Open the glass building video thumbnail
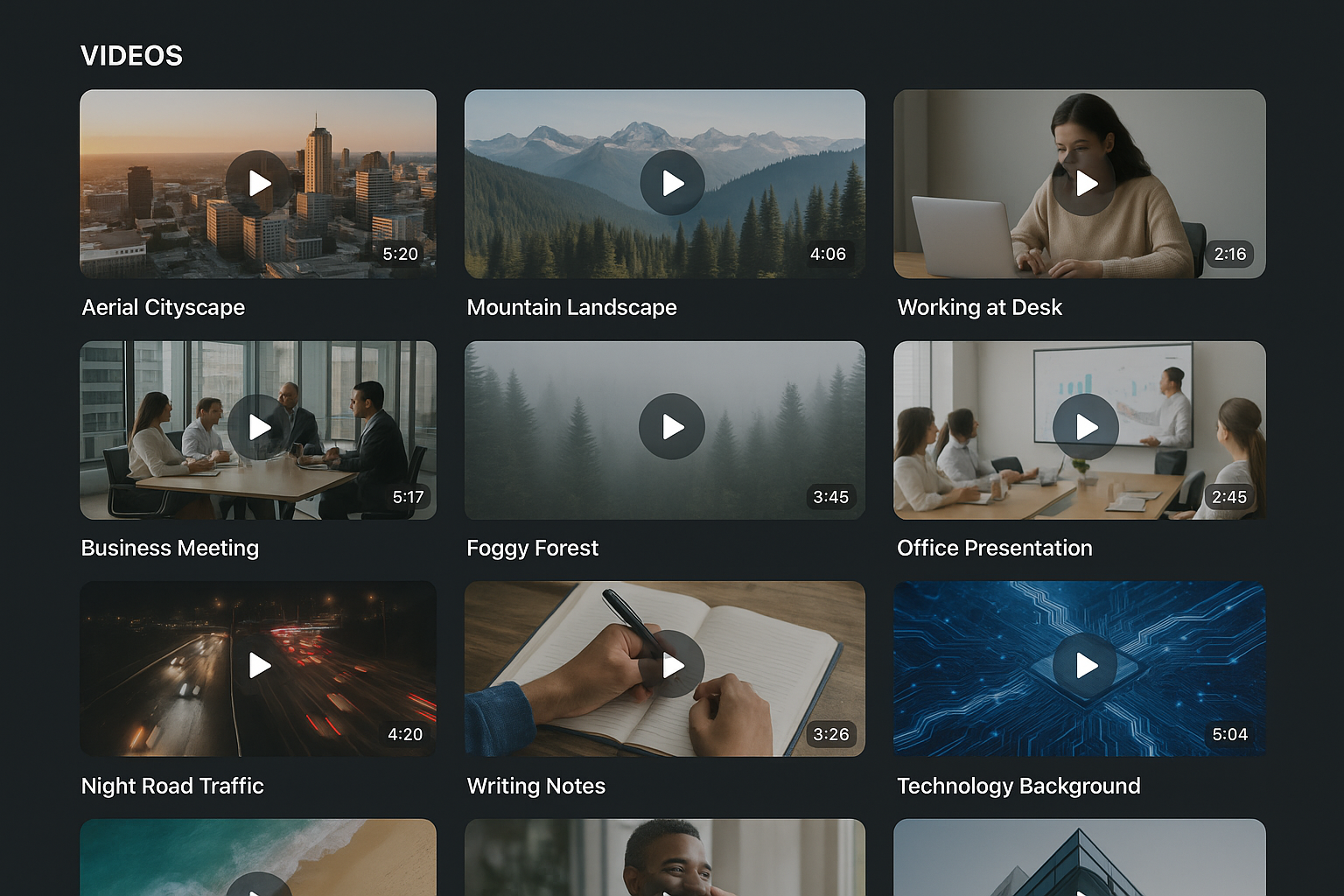 pyautogui.click(x=1079, y=857)
